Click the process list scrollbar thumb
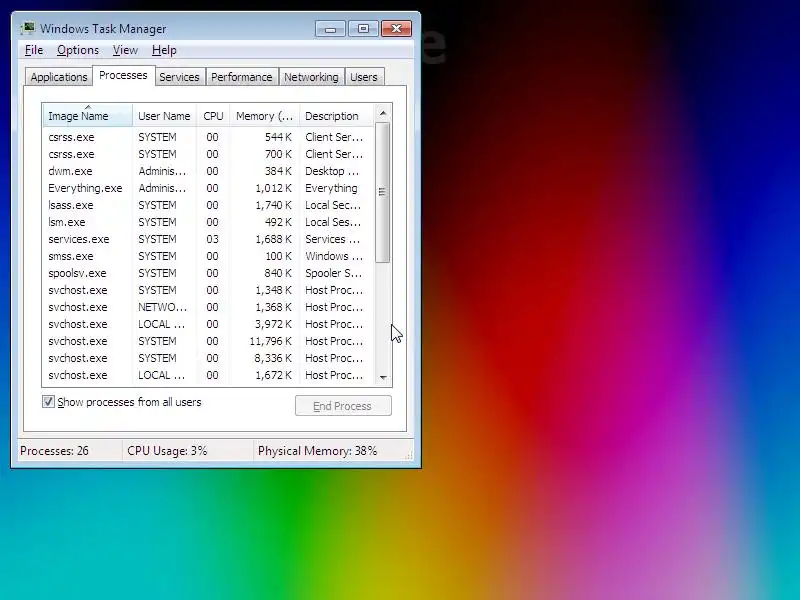800x600 pixels. 382,192
